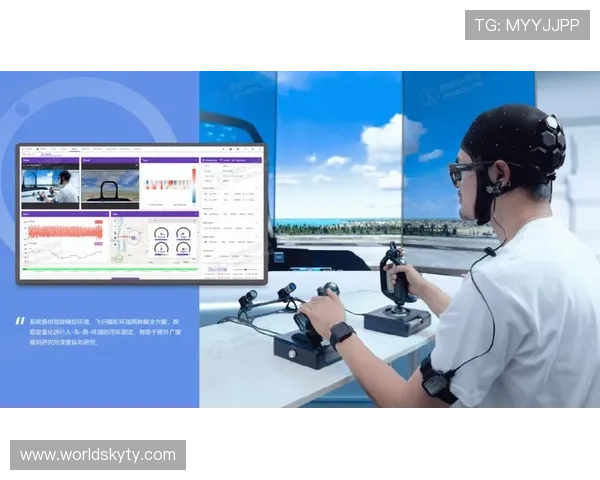Switch to the highlighted tab in monitor toolbar

pos(73,150)
